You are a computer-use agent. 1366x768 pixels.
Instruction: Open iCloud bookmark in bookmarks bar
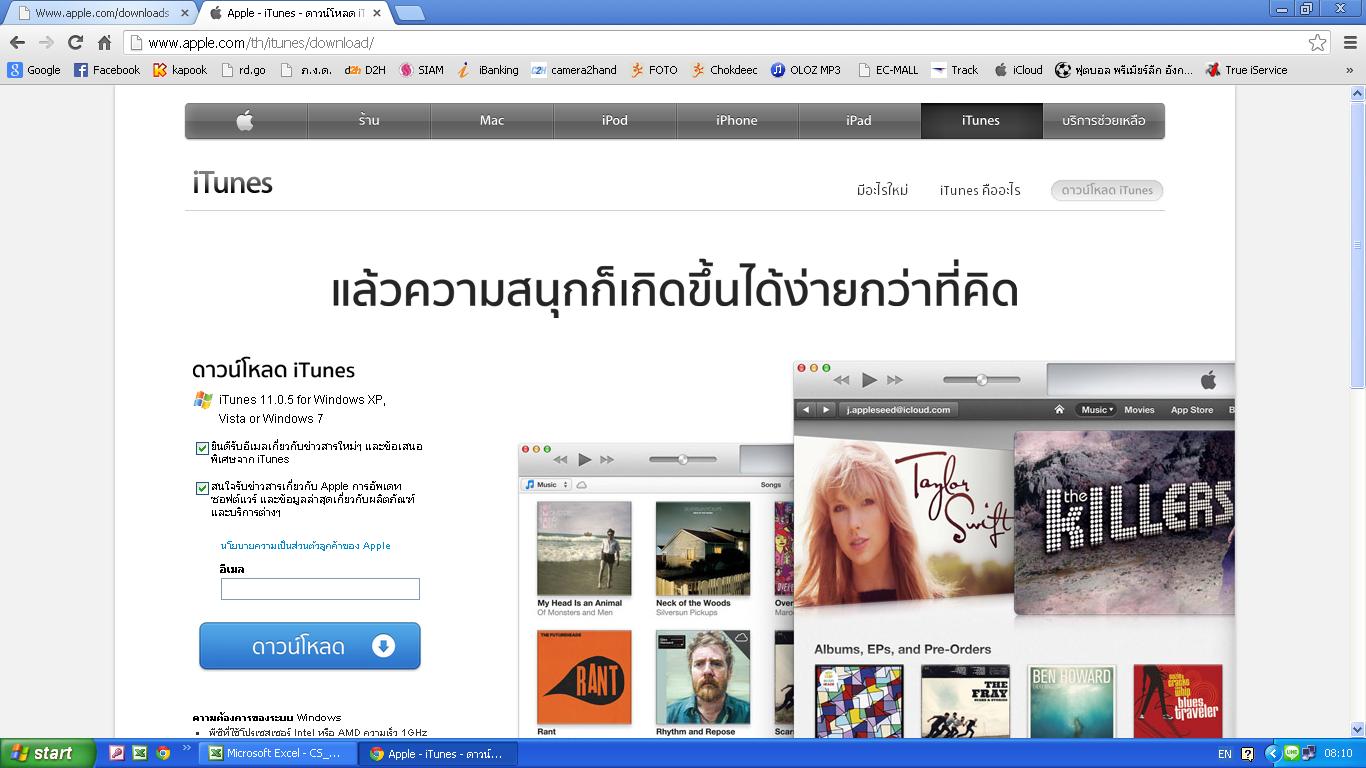point(1018,70)
